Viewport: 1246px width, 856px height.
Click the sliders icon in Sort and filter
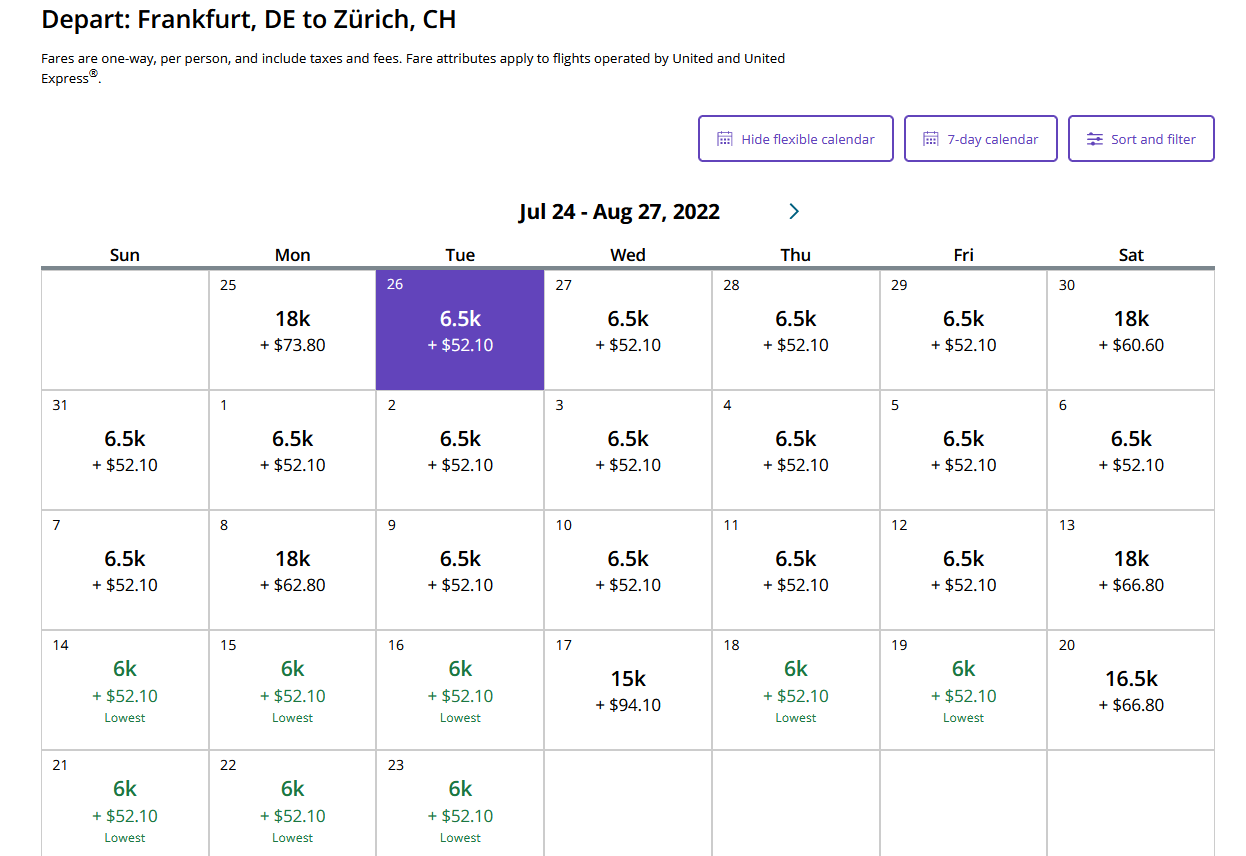coord(1095,139)
